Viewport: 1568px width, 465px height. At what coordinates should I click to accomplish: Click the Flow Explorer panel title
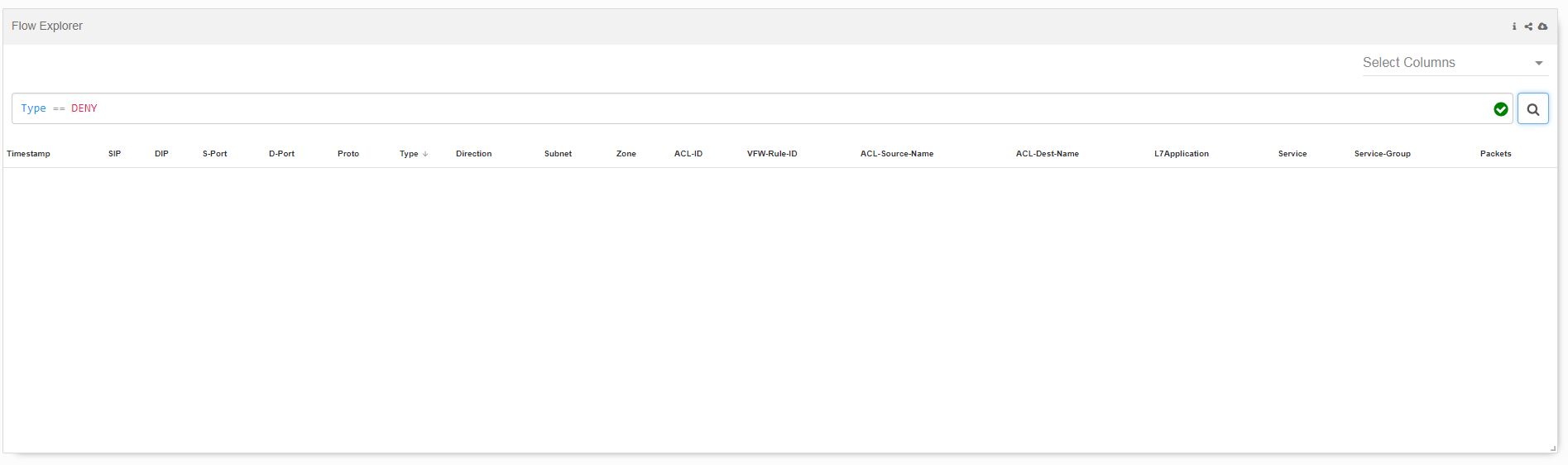pos(47,26)
